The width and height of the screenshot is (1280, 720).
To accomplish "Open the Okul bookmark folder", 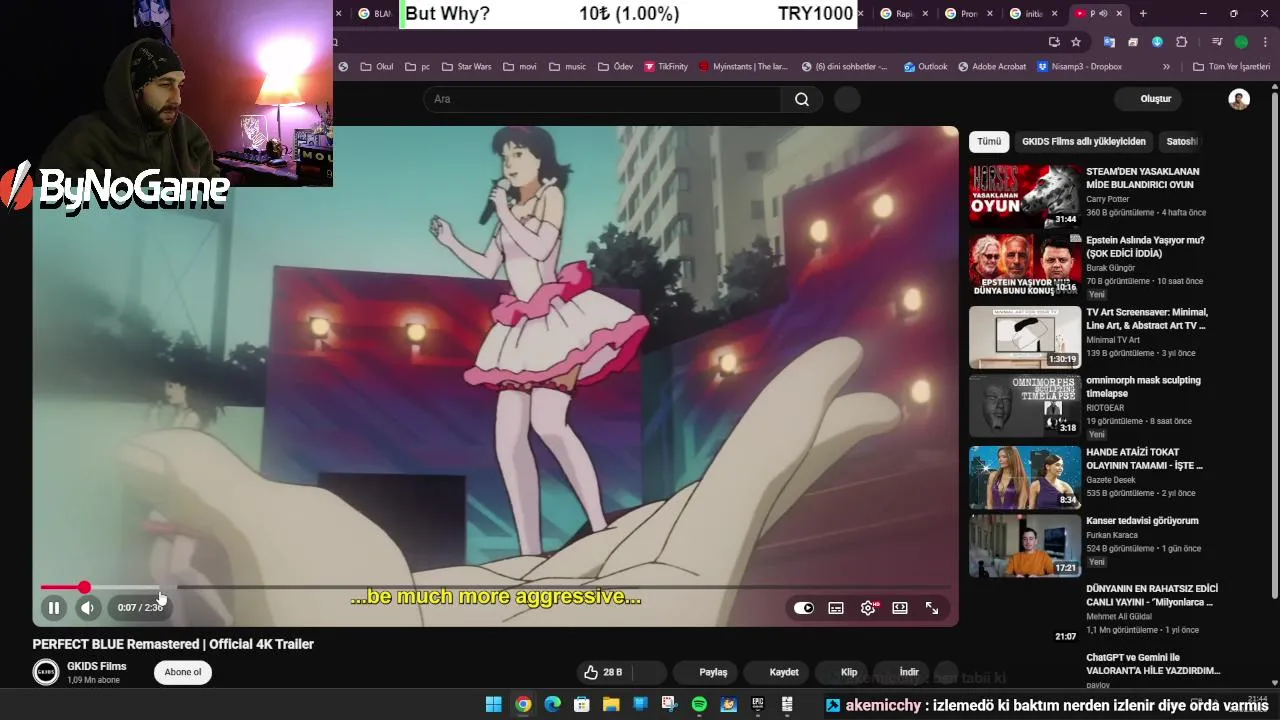I will tap(377, 67).
